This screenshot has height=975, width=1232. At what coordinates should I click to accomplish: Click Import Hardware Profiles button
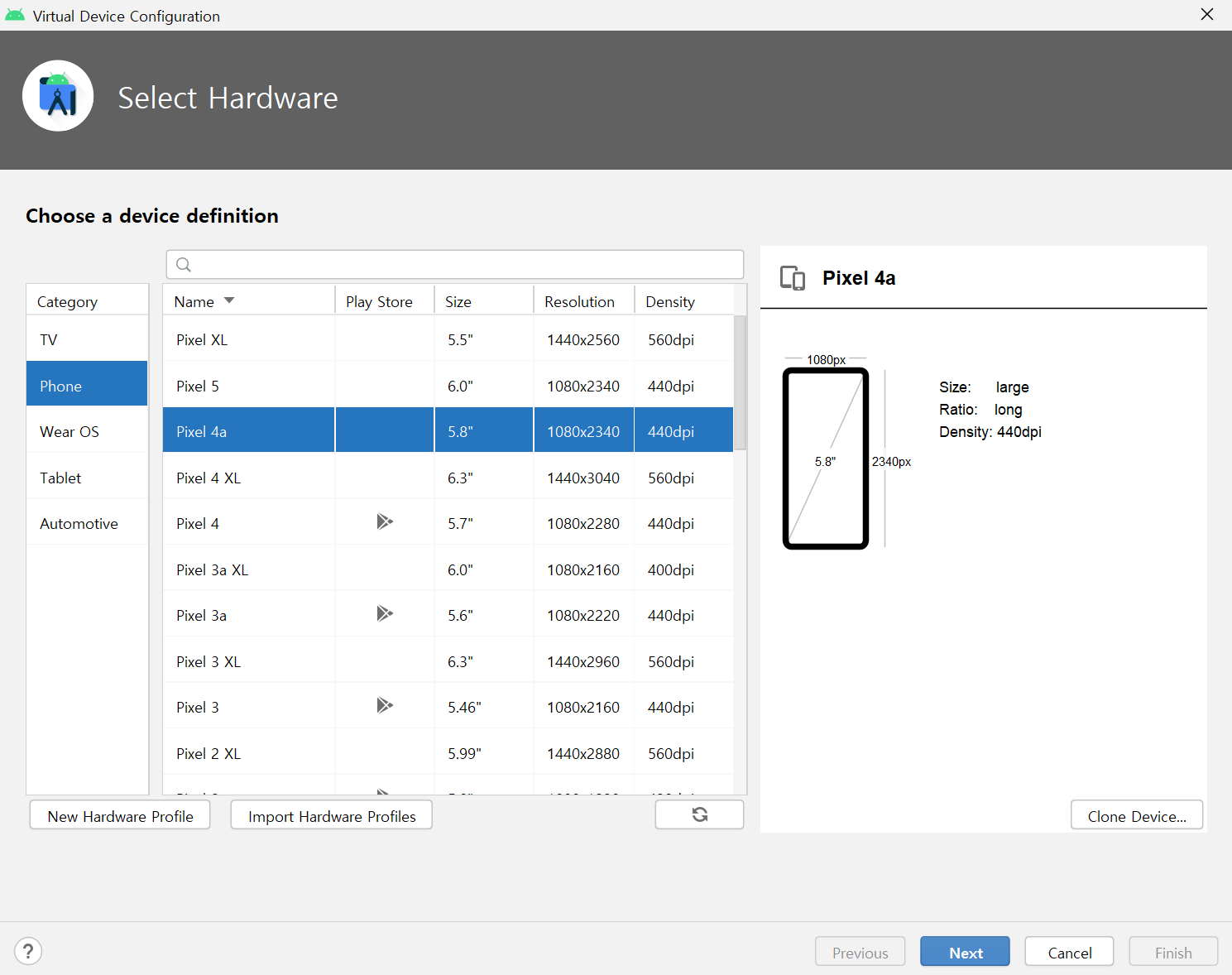[331, 815]
